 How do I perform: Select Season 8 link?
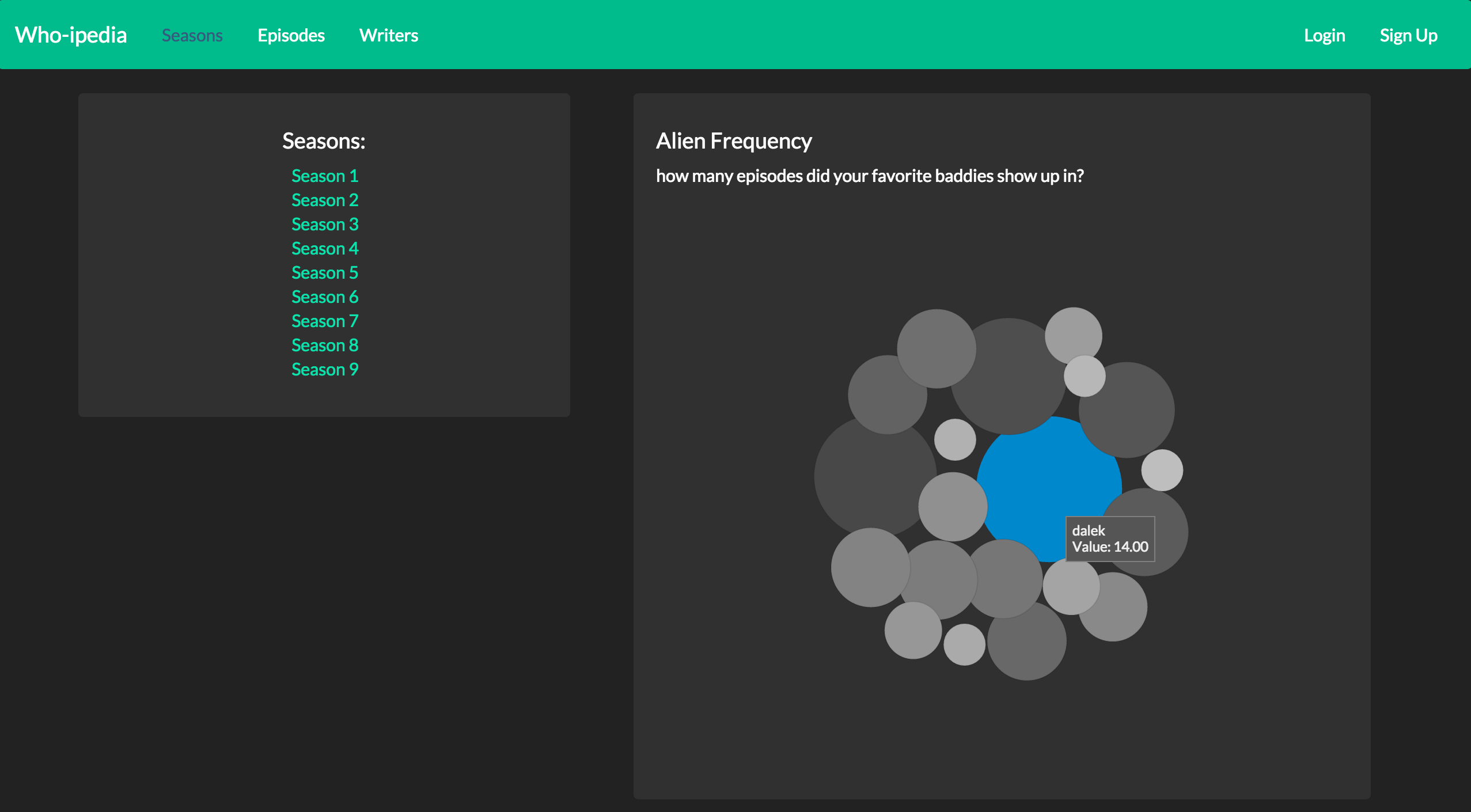pyautogui.click(x=325, y=345)
